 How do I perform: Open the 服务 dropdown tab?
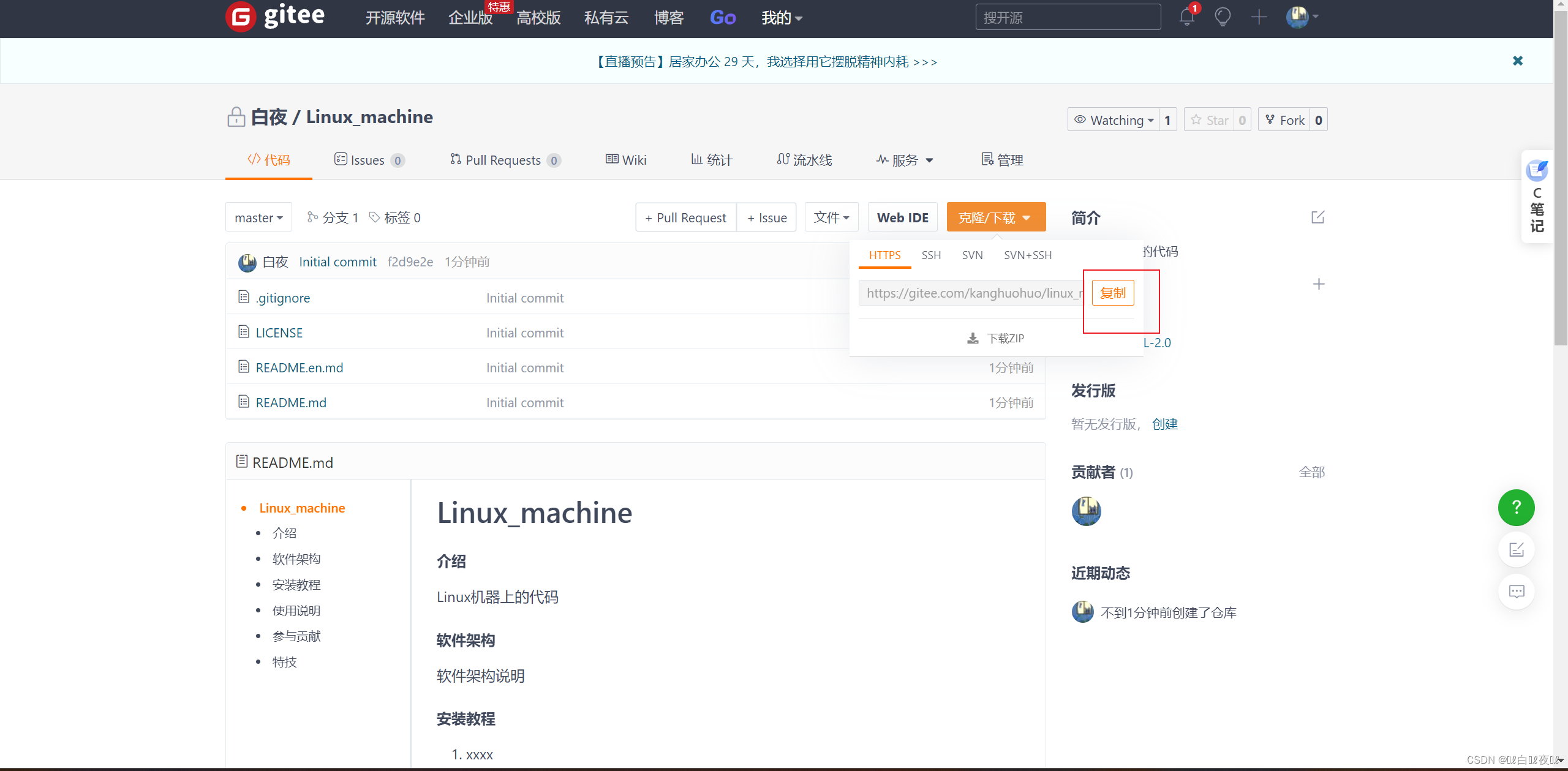pos(905,160)
